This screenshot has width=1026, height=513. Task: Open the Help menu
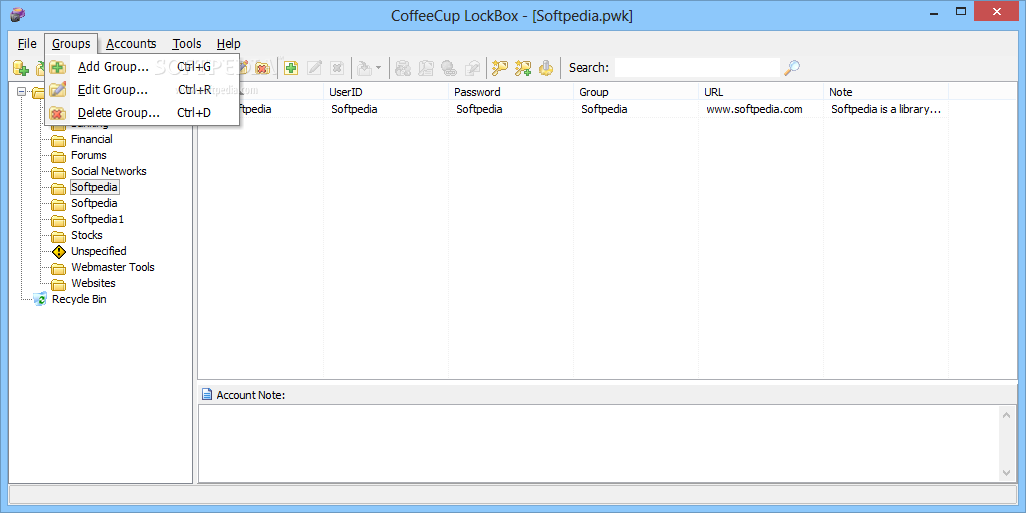click(x=228, y=44)
